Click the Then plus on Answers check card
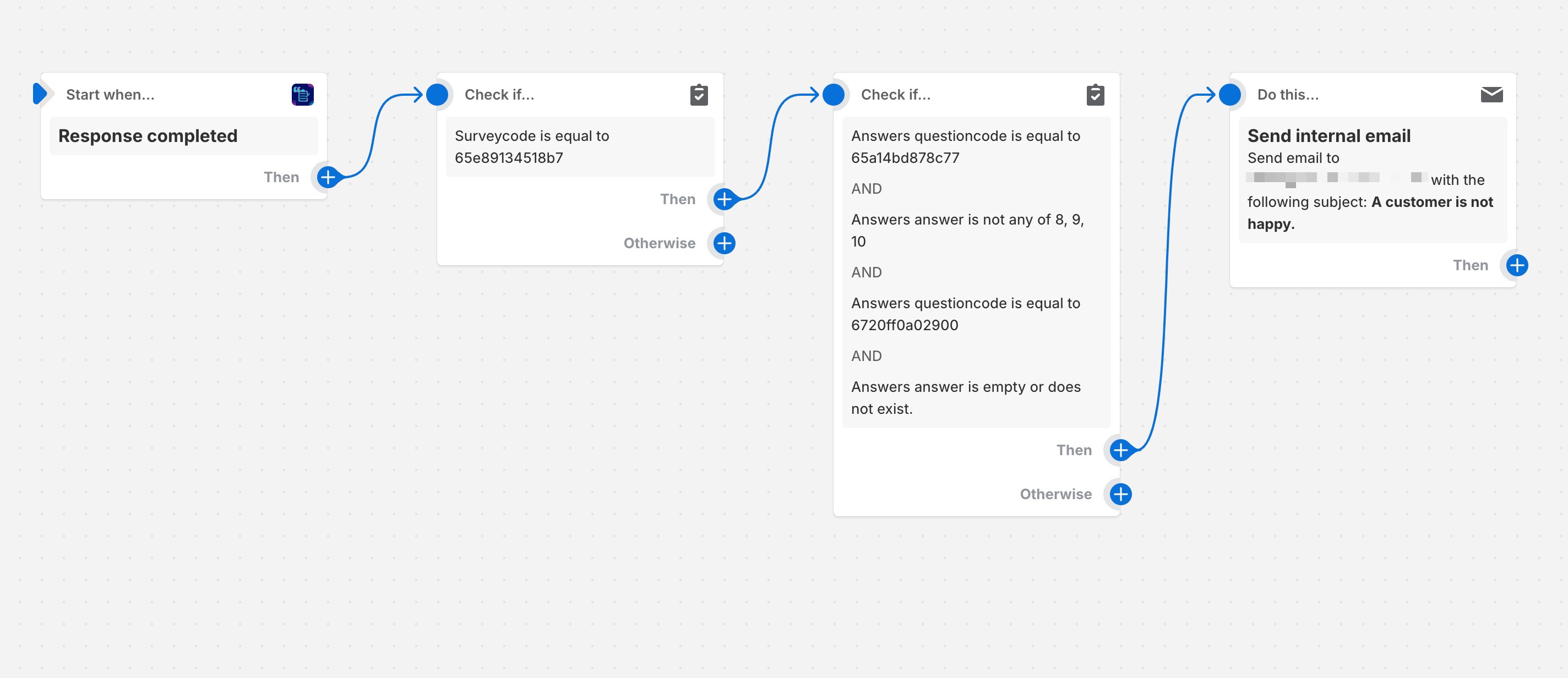 coord(1120,450)
